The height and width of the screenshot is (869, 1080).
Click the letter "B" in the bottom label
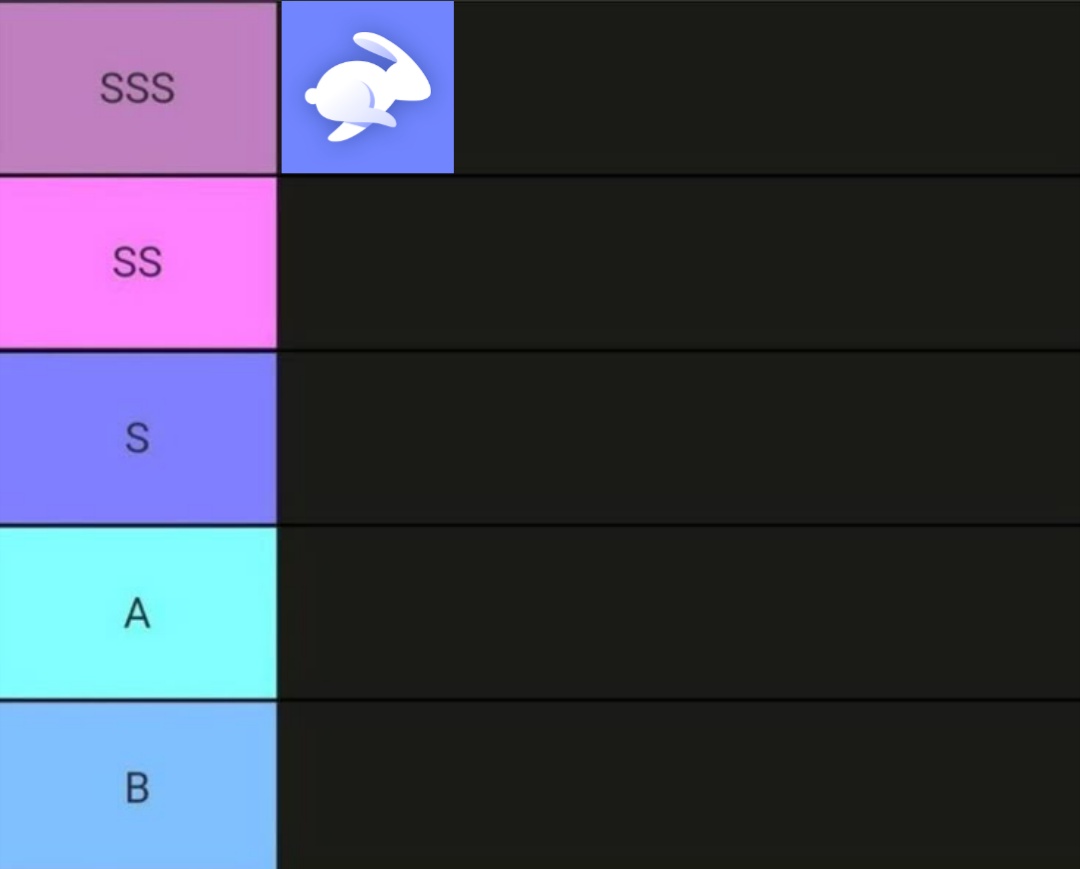pos(138,788)
